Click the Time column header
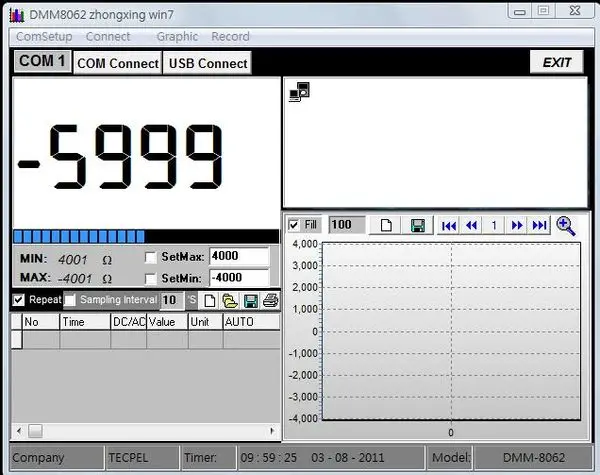Viewport: 600px width, 475px height. 85,322
